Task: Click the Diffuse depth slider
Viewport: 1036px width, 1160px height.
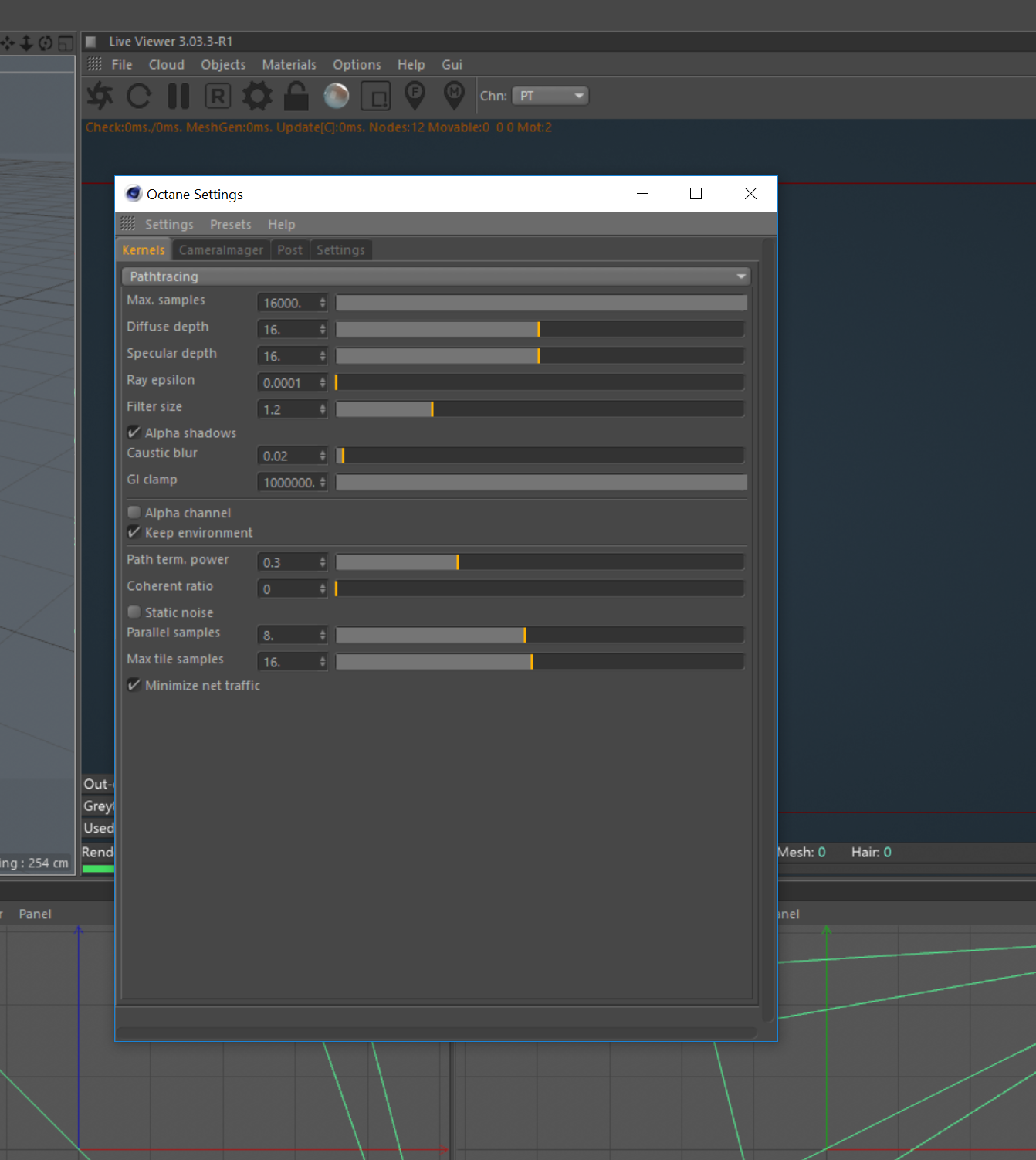Action: (x=540, y=330)
